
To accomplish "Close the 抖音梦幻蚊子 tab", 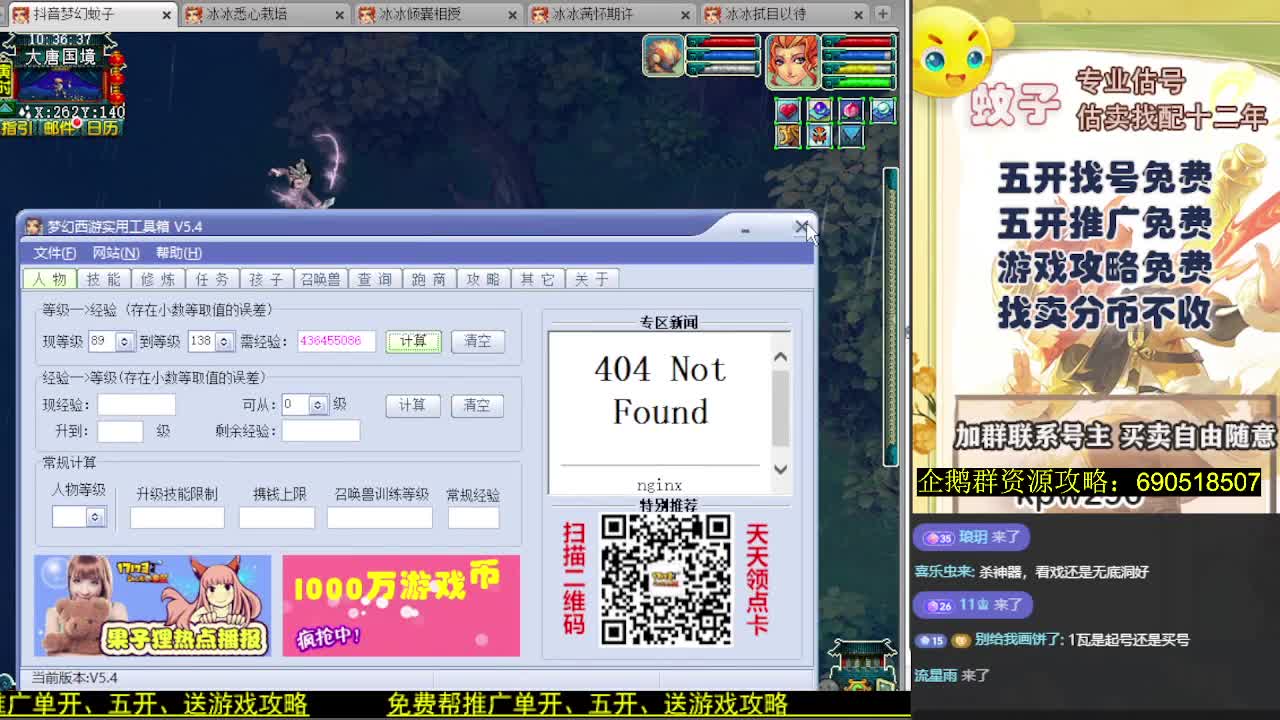I will tap(167, 15).
